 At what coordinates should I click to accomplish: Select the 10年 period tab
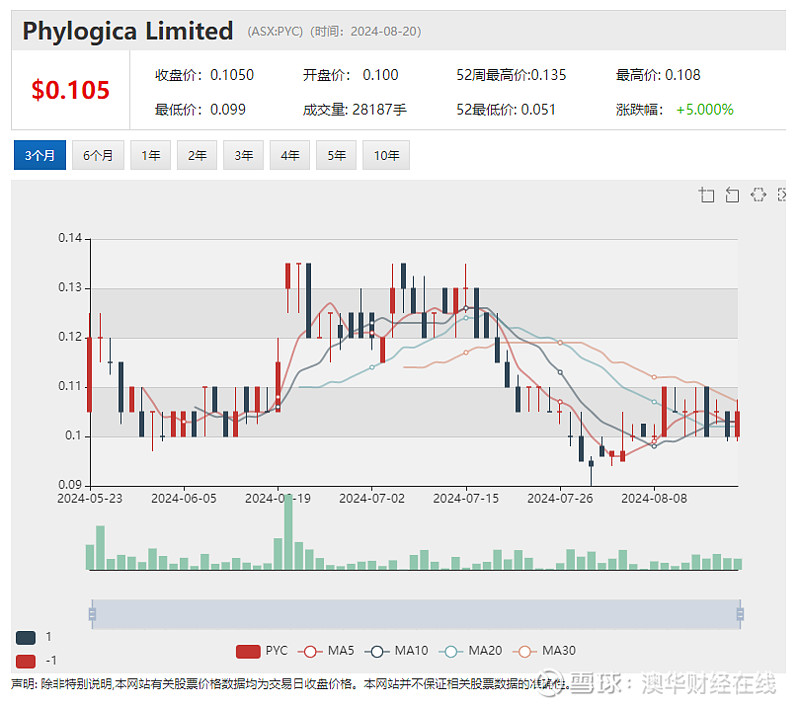386,155
